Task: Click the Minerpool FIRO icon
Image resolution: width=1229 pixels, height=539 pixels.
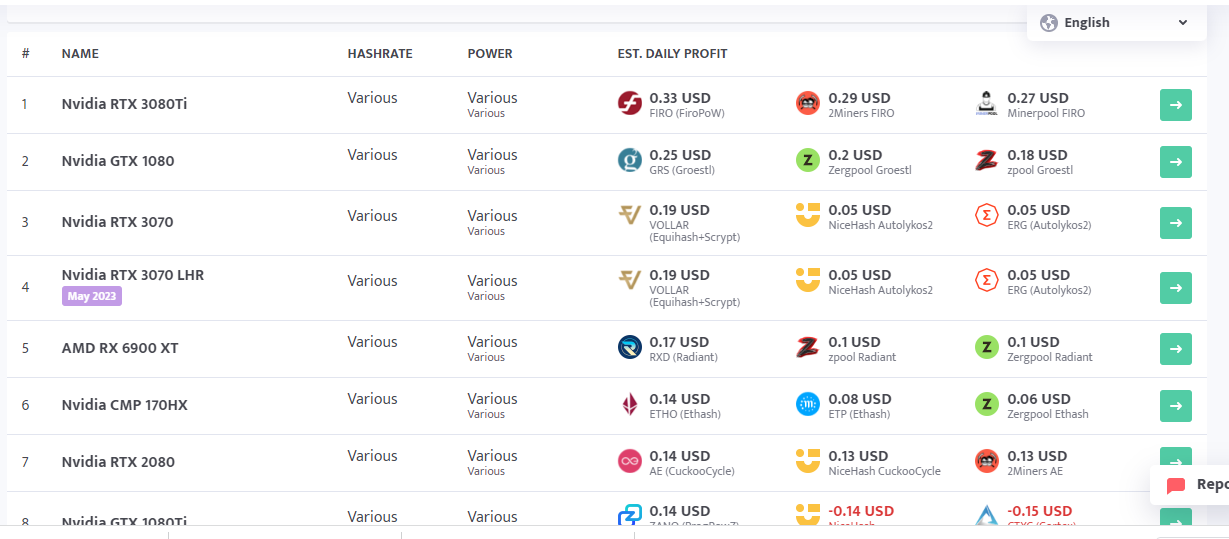Action: point(986,103)
